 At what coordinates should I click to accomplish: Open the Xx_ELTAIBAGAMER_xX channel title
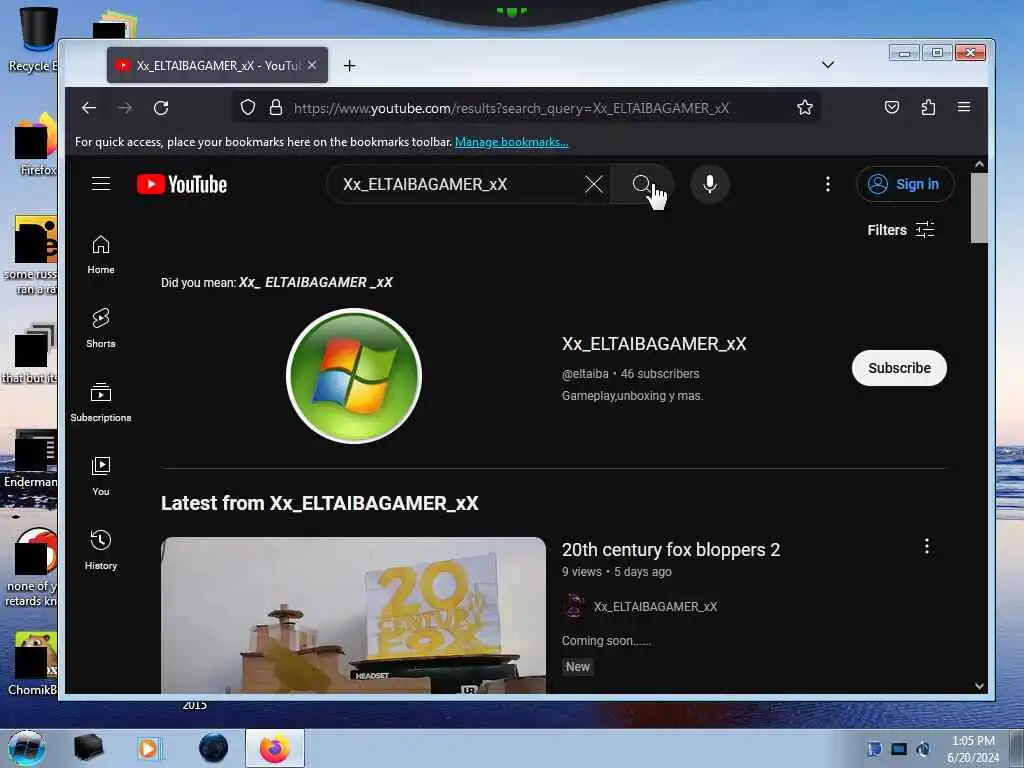[x=654, y=344]
